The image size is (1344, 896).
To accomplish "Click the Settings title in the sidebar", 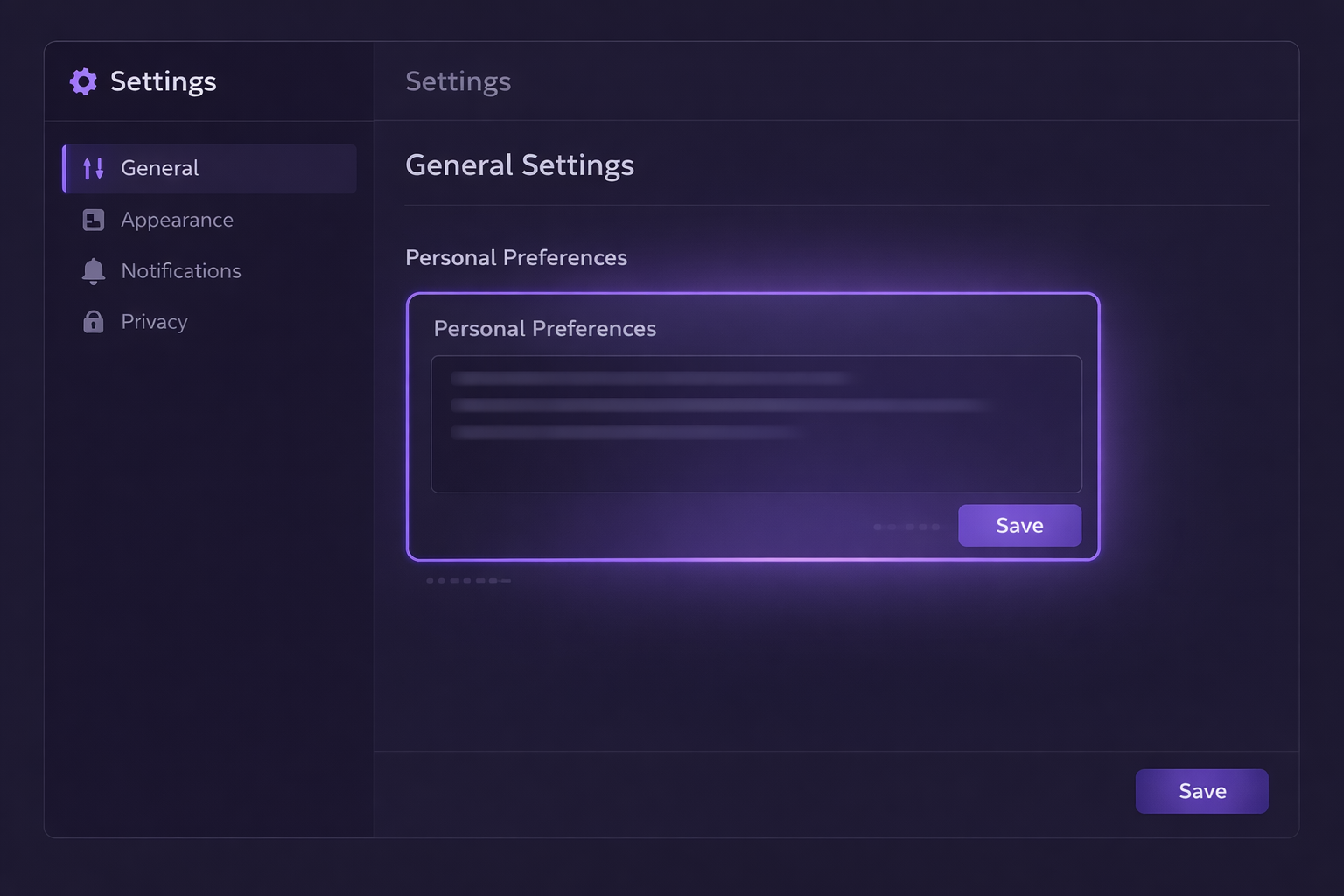I will 164,80.
